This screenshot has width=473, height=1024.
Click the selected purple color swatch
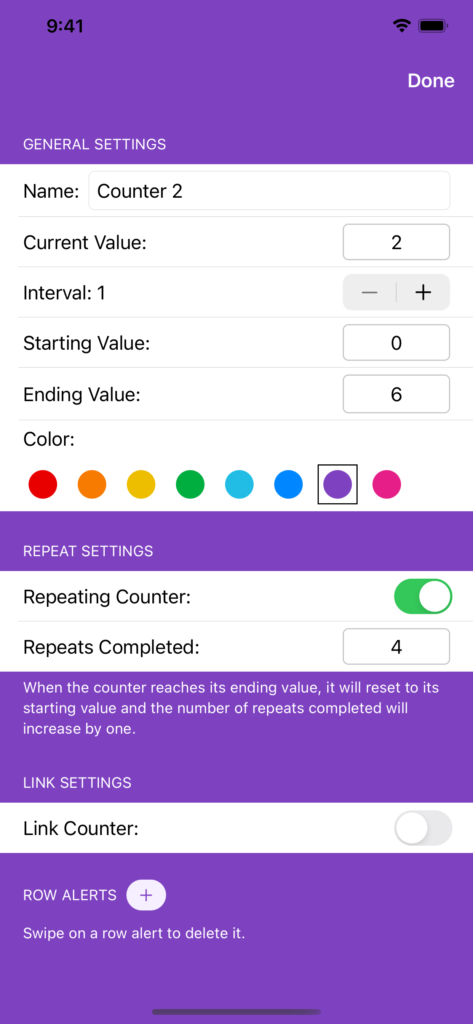[338, 485]
